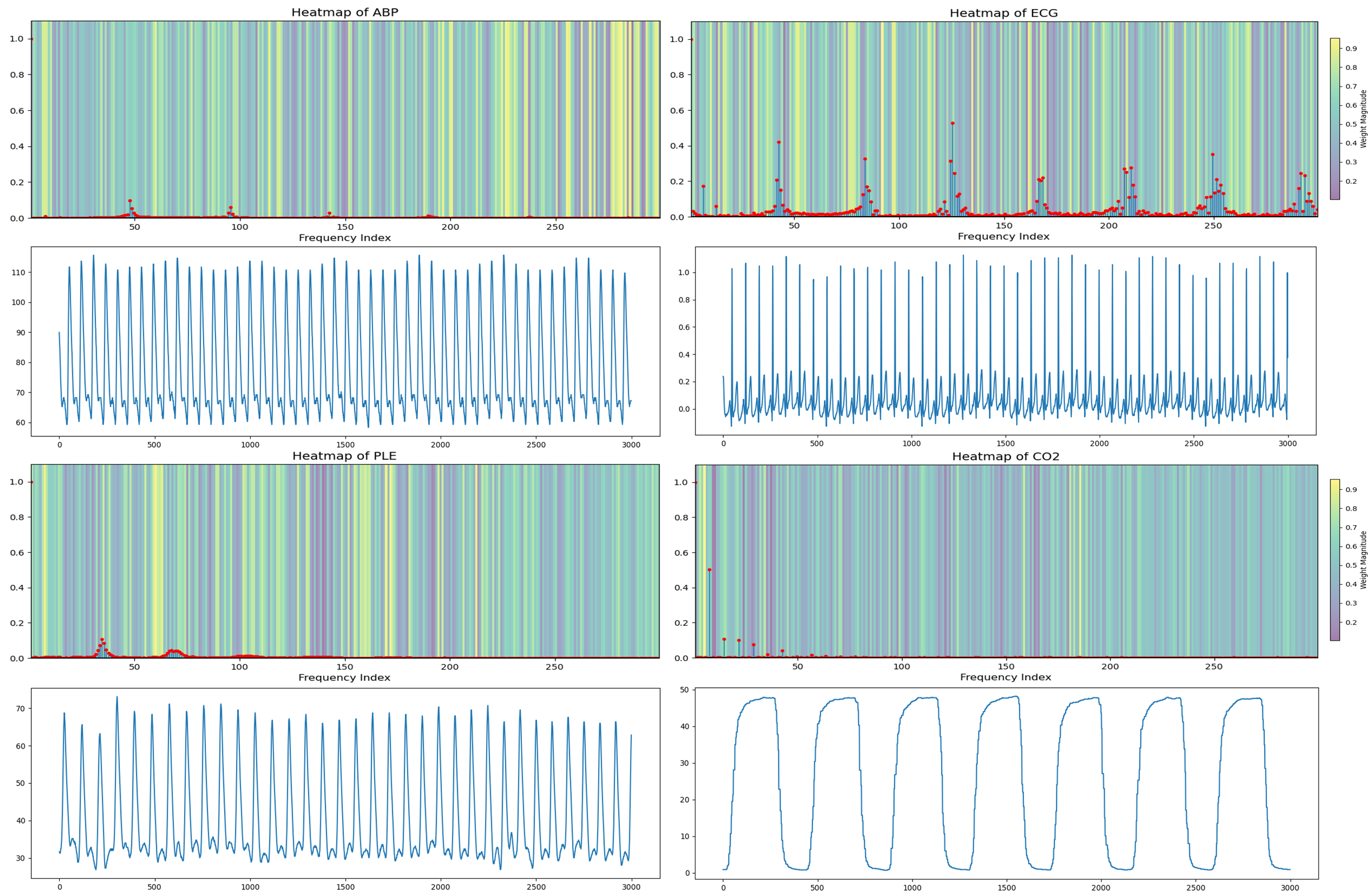
Task: Click 'Frequency Index' label under ECG heatmap
Action: click(1003, 237)
